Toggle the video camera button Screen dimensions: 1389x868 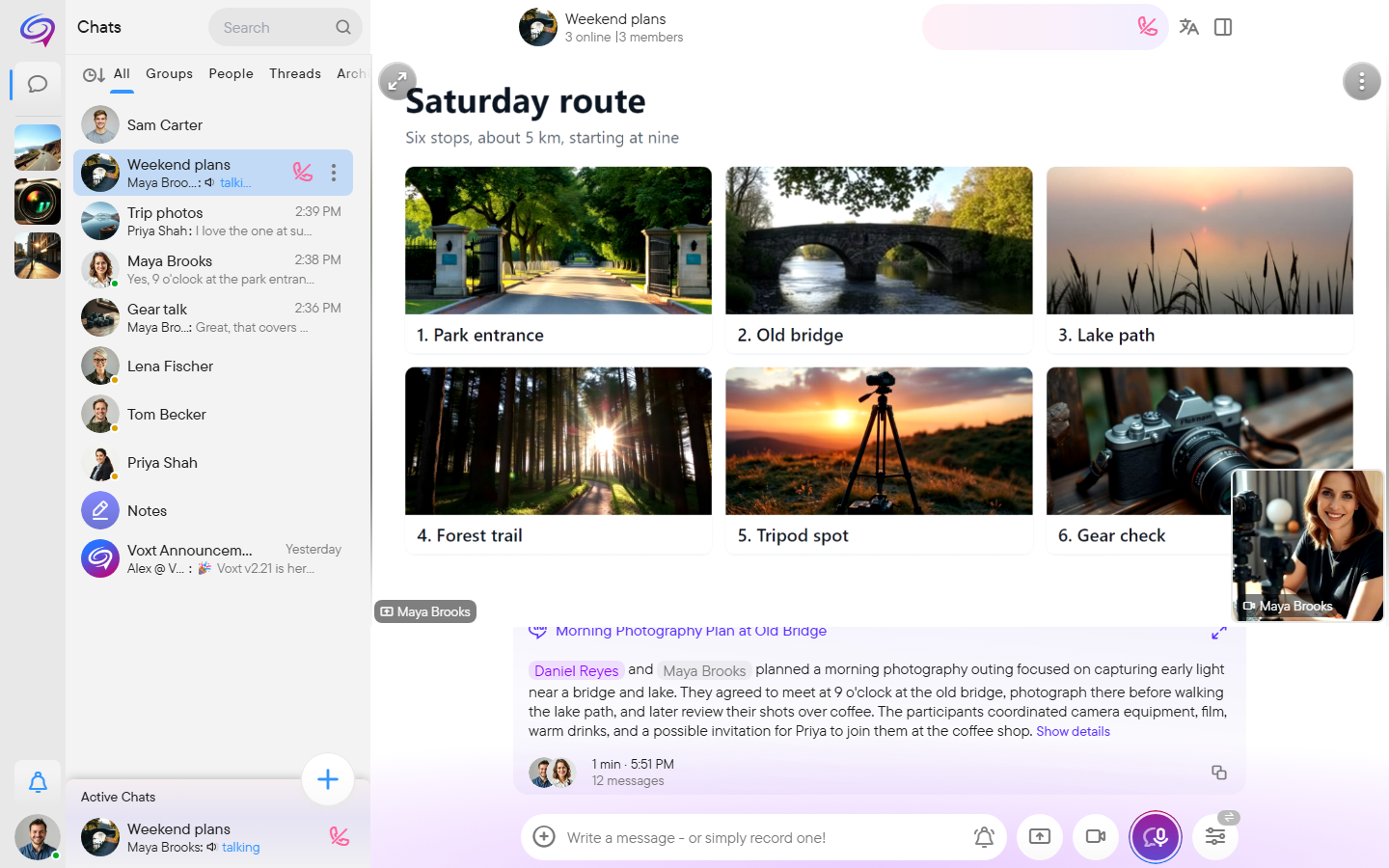[x=1096, y=837]
